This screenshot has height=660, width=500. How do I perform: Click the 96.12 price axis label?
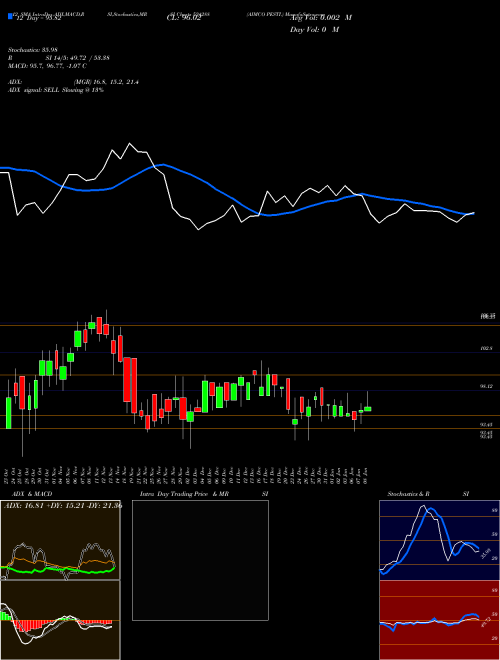coord(486,386)
